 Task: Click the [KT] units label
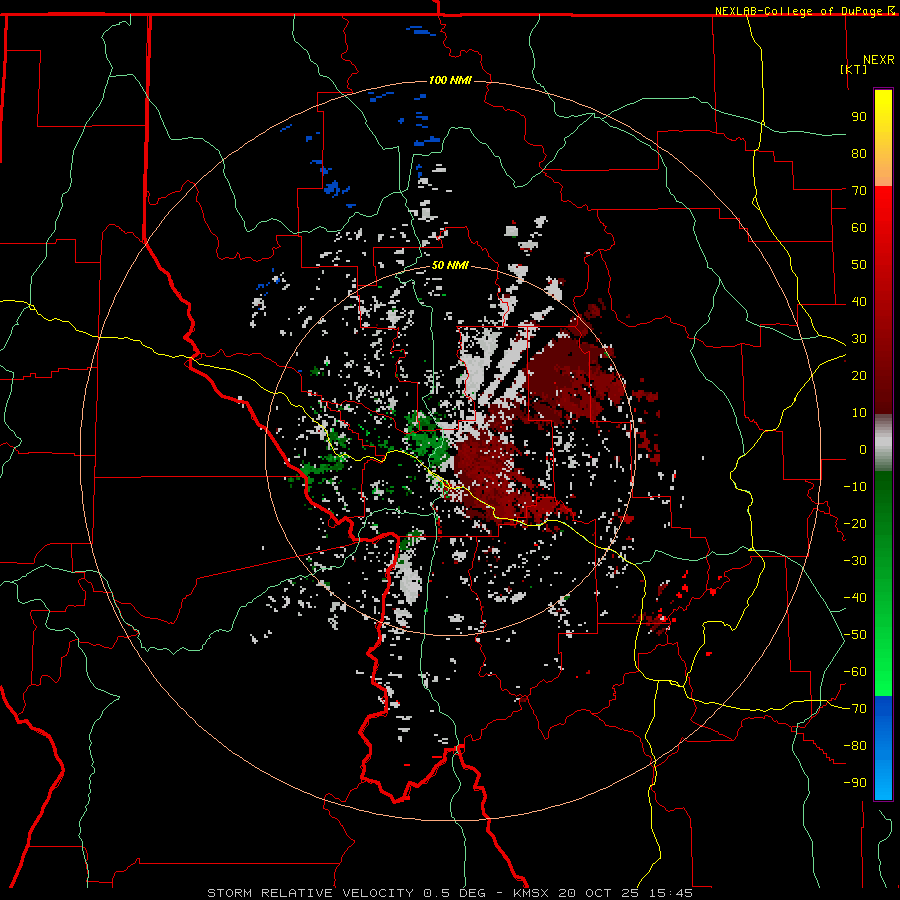(x=853, y=69)
